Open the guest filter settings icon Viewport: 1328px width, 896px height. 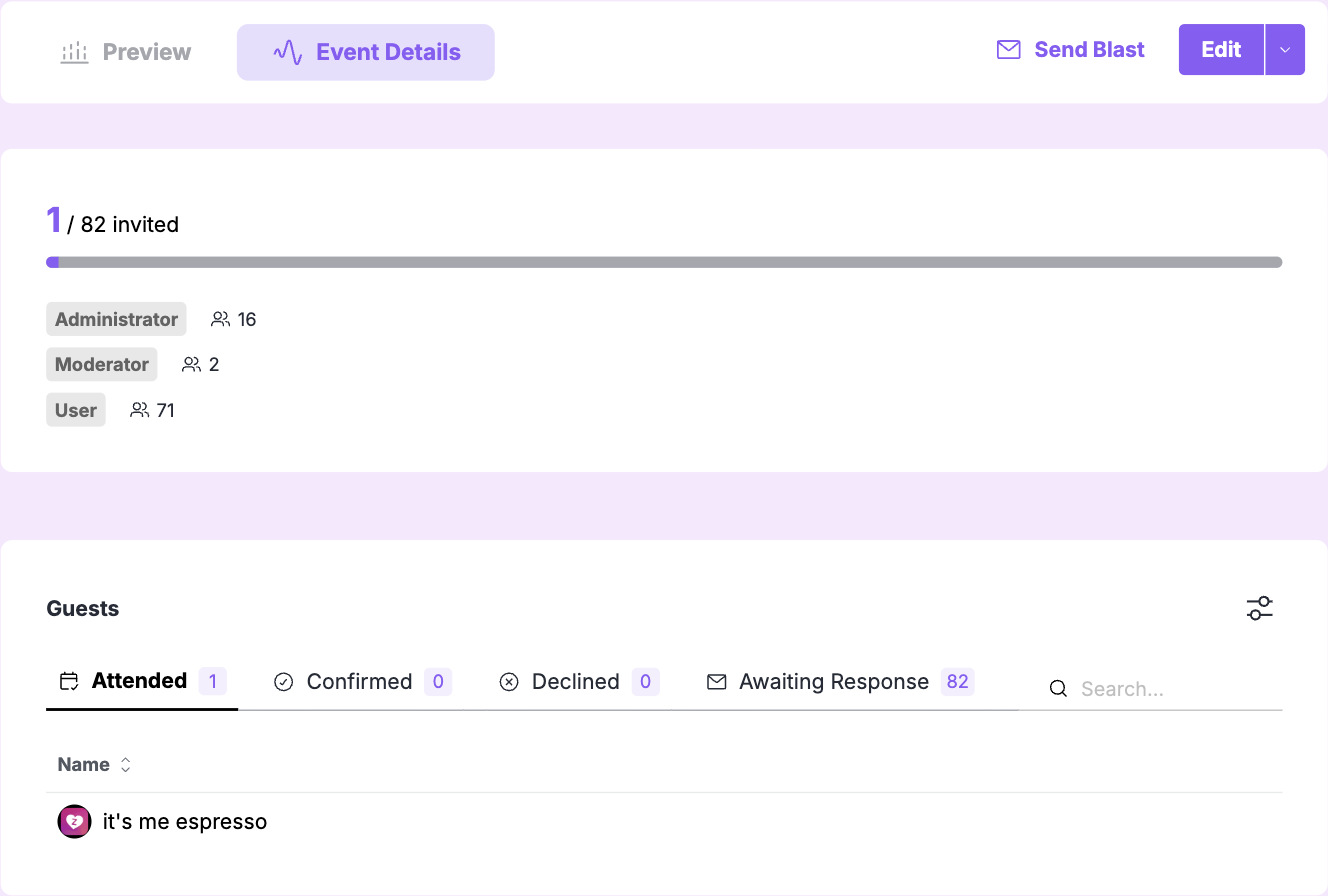pyautogui.click(x=1260, y=608)
